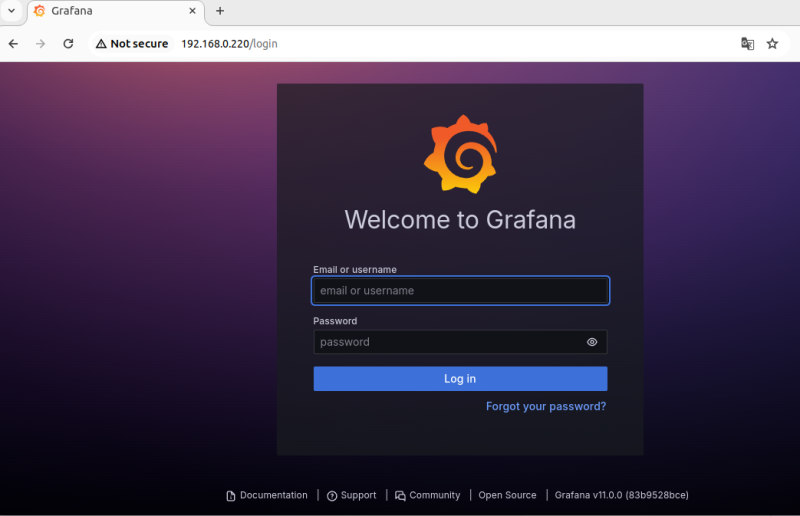800x516 pixels.
Task: Click the forward navigation arrow
Action: click(41, 44)
